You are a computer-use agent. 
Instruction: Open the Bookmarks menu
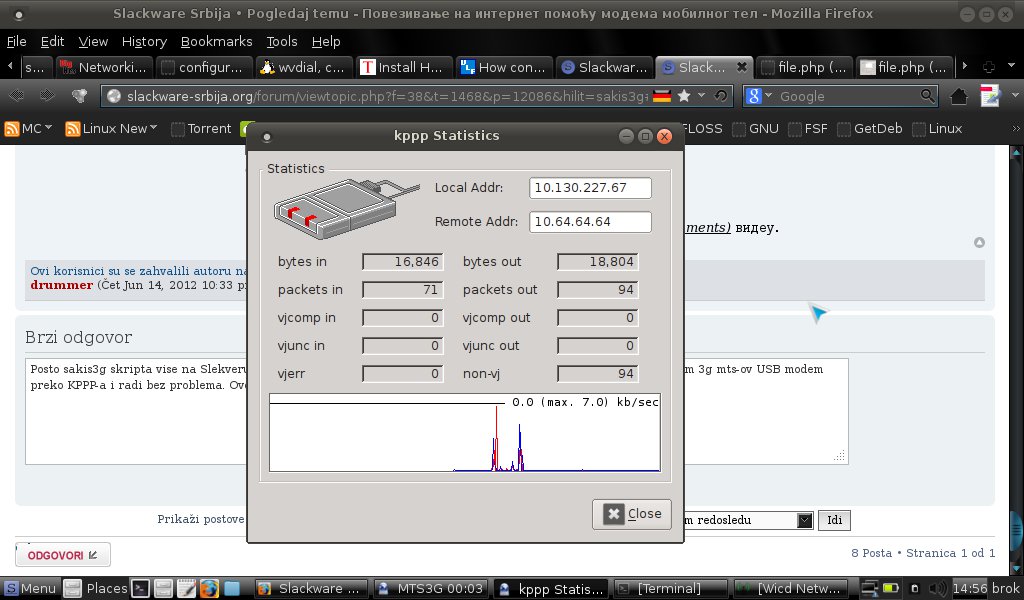click(216, 41)
